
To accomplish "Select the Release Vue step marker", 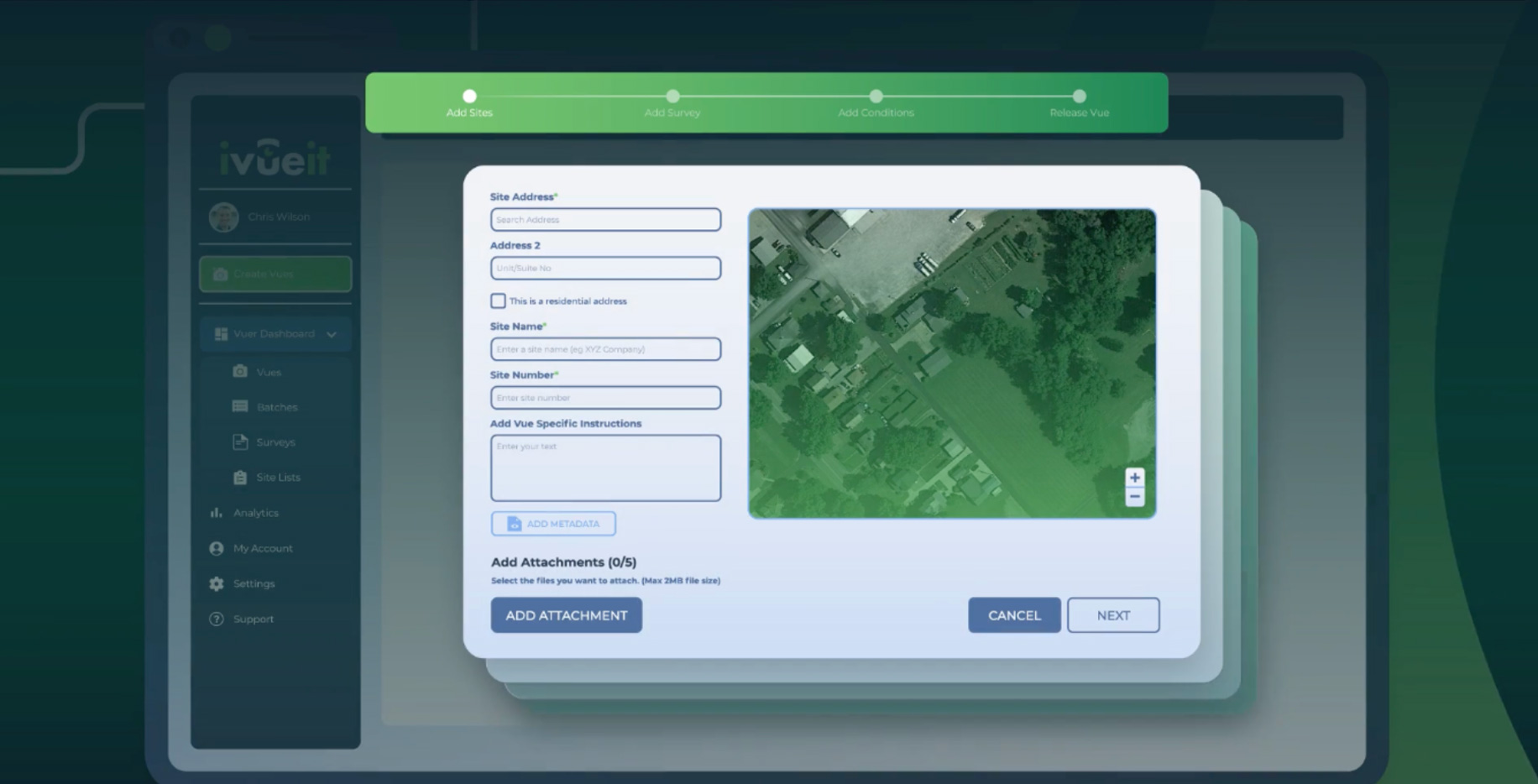I will point(1080,96).
